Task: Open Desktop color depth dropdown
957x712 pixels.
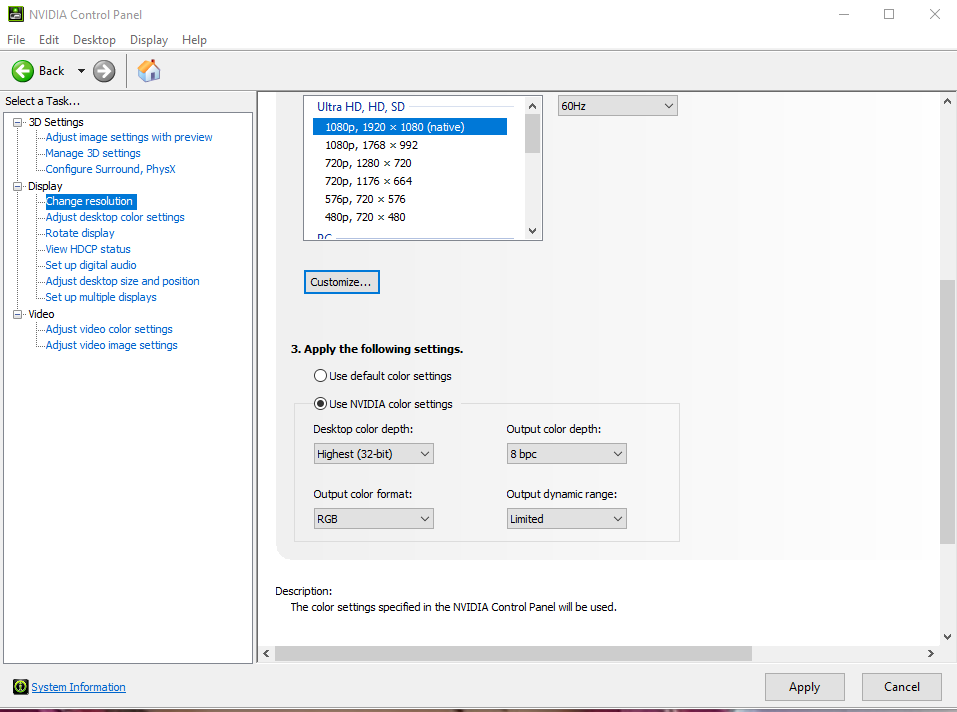Action: 374,454
